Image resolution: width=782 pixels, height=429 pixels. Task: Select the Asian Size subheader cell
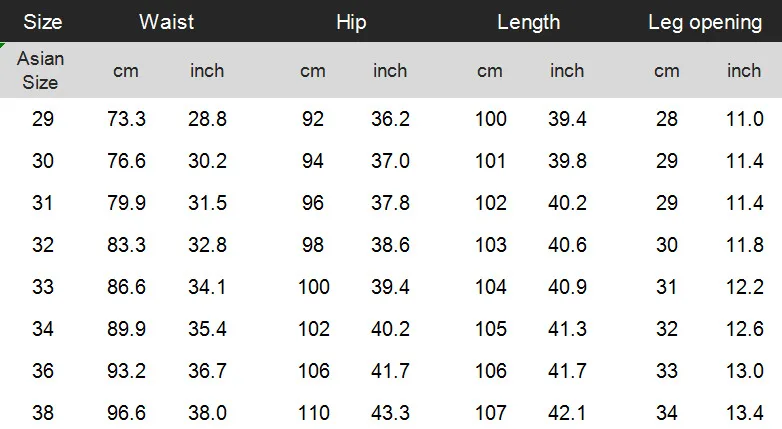pyautogui.click(x=40, y=70)
